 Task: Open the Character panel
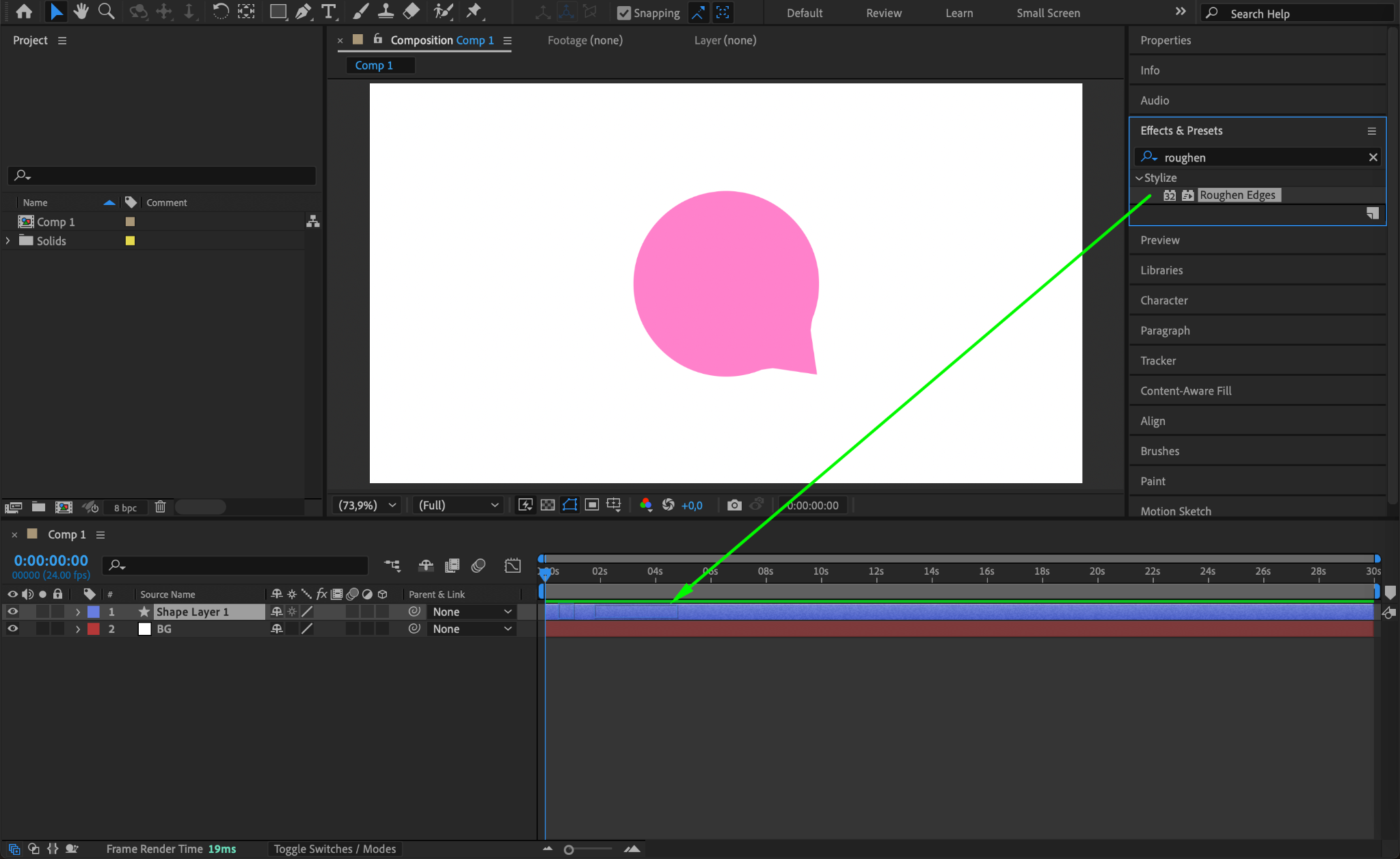(1163, 301)
